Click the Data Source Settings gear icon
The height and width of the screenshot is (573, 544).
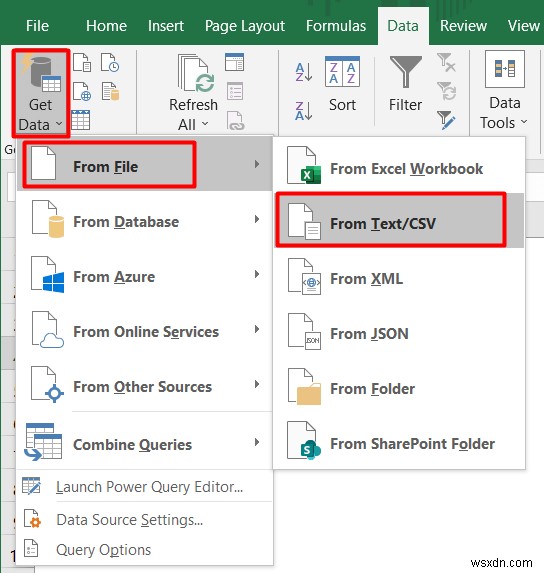[33, 519]
